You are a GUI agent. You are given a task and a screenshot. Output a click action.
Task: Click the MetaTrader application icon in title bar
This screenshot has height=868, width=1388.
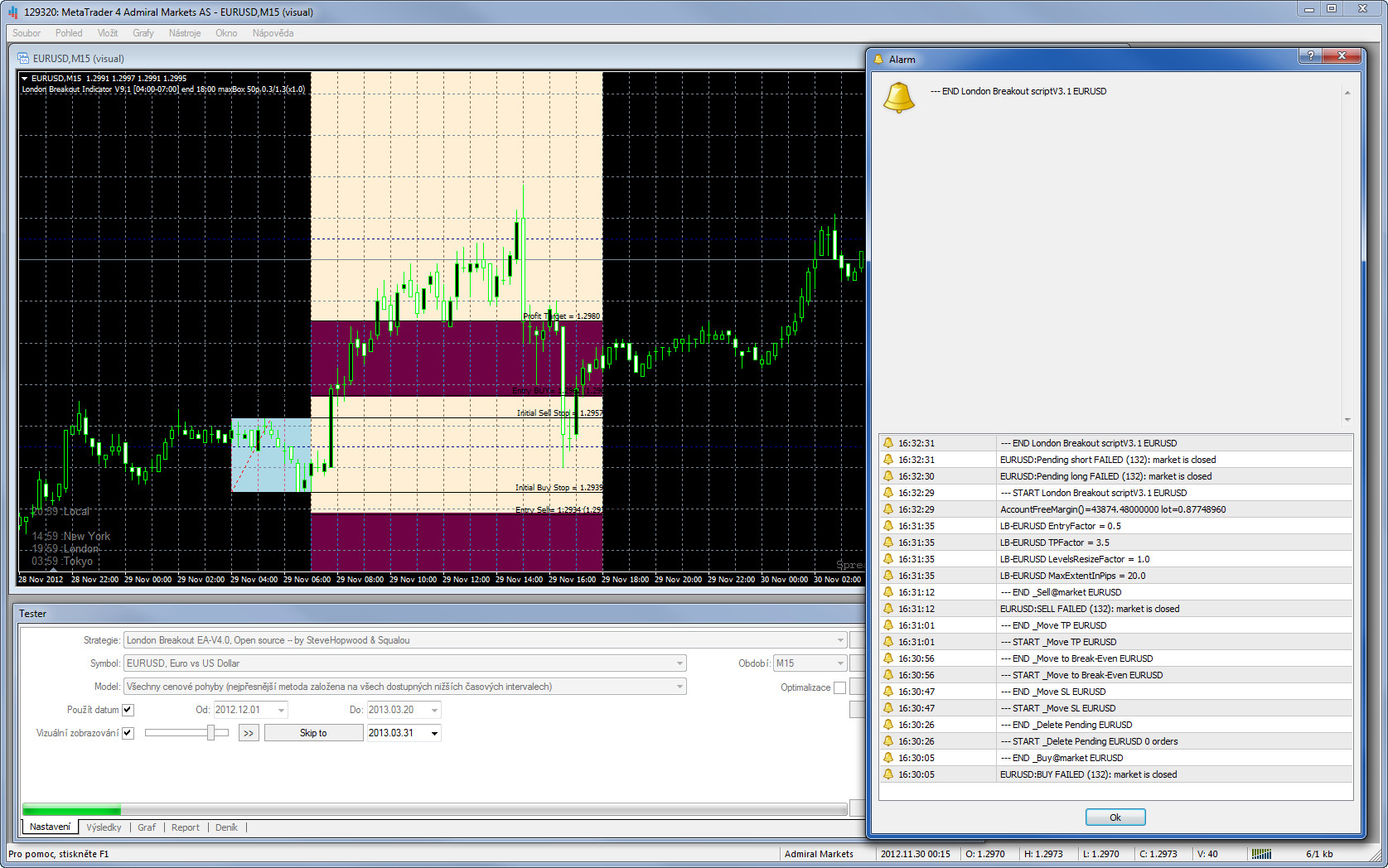click(x=12, y=12)
